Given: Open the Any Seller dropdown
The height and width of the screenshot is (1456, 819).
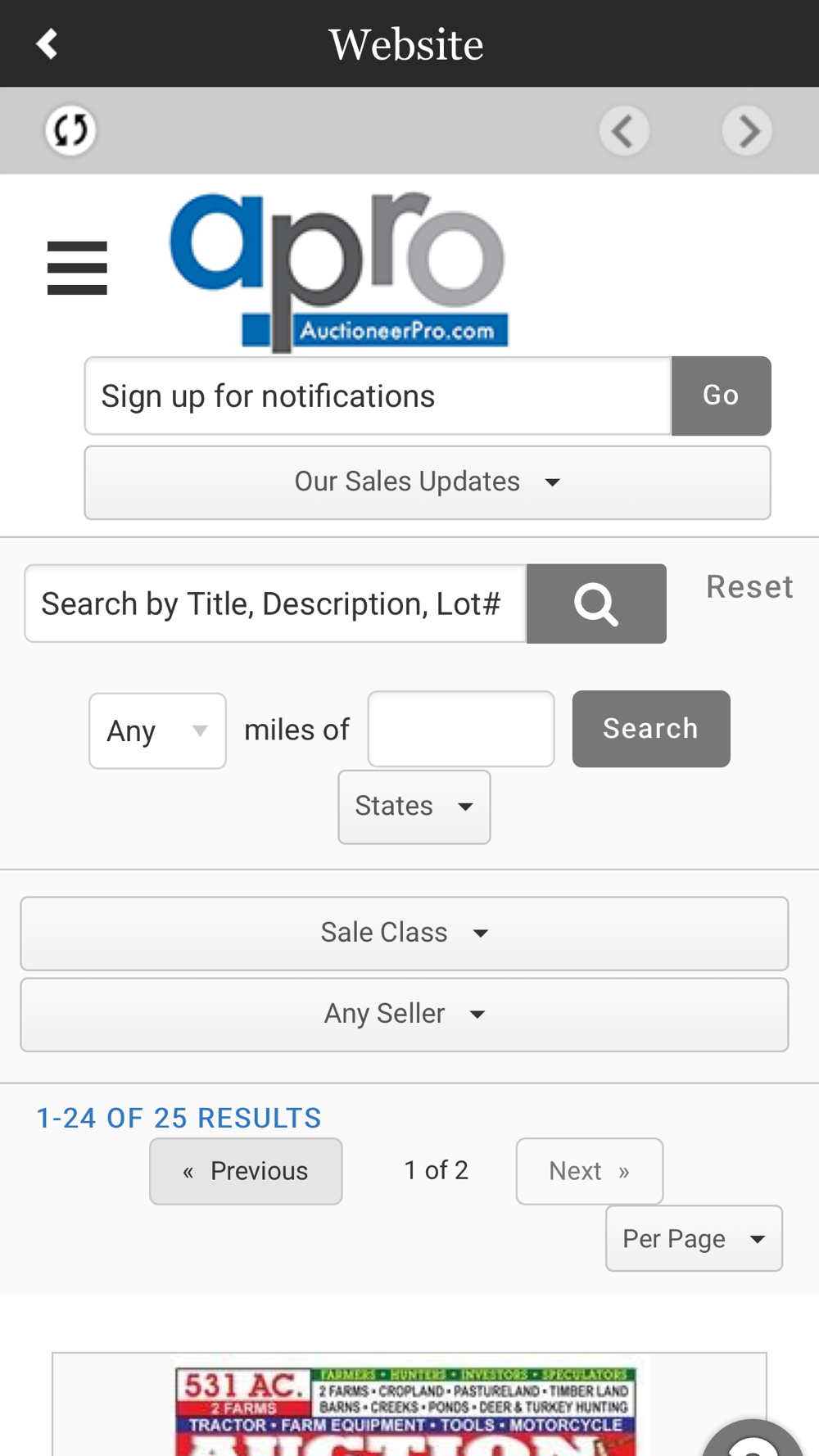Looking at the screenshot, I should pos(405,1015).
